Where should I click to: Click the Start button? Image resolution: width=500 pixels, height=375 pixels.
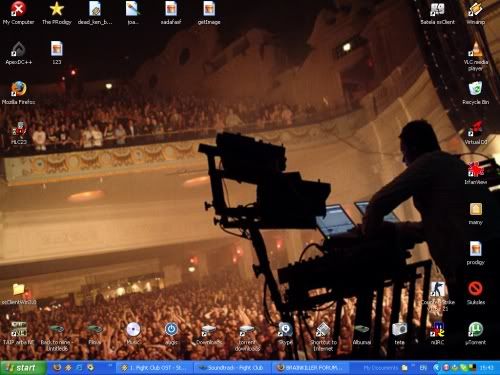23,368
